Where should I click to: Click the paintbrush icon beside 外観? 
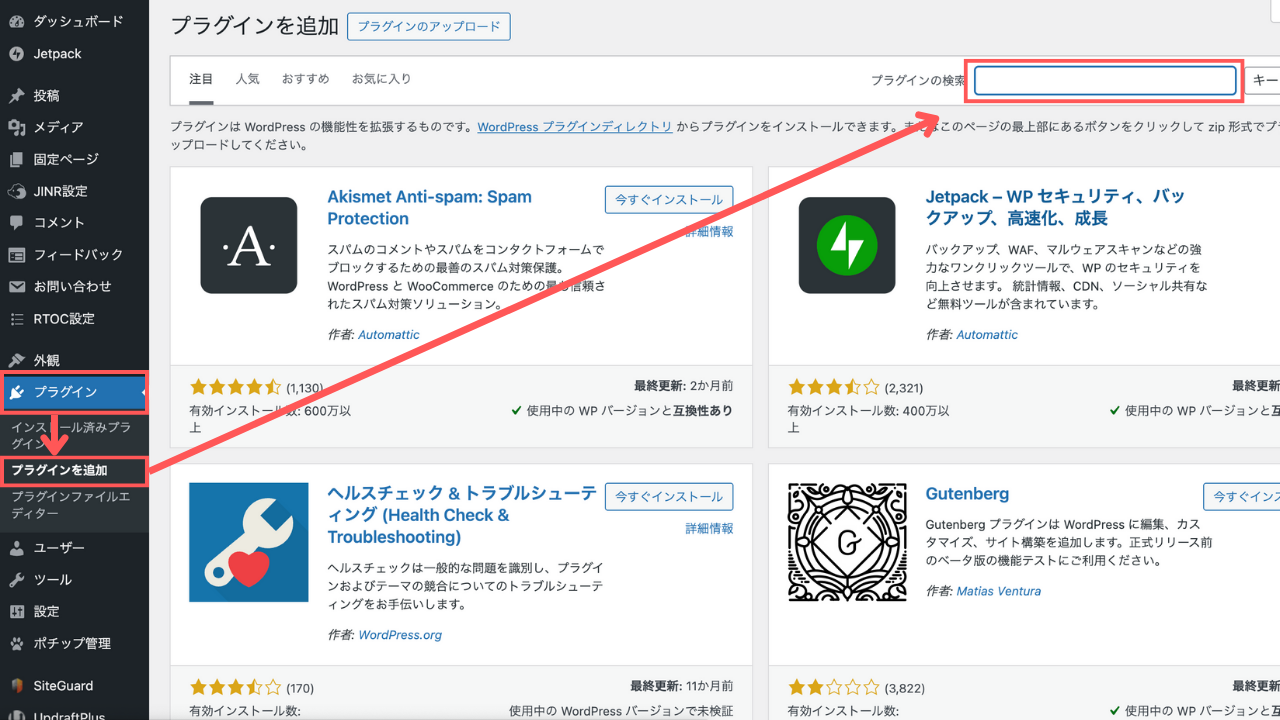coord(16,360)
